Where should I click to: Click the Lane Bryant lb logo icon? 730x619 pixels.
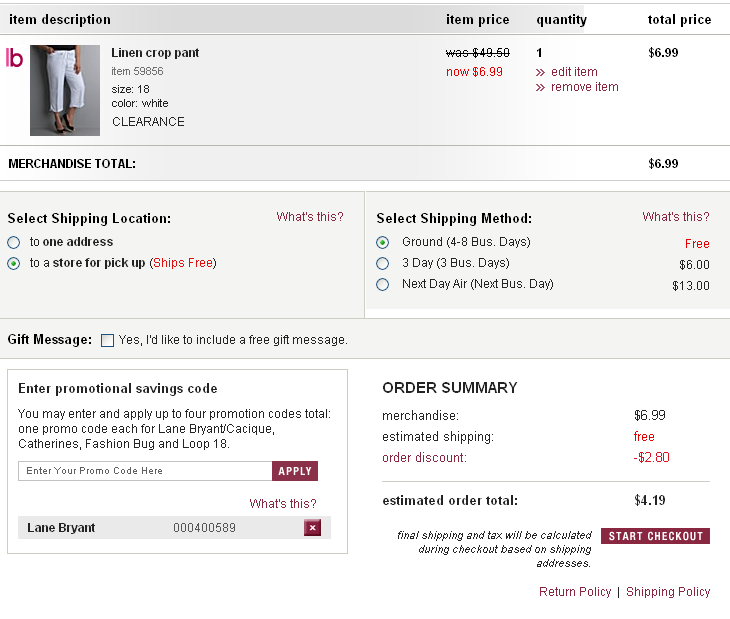(14, 58)
